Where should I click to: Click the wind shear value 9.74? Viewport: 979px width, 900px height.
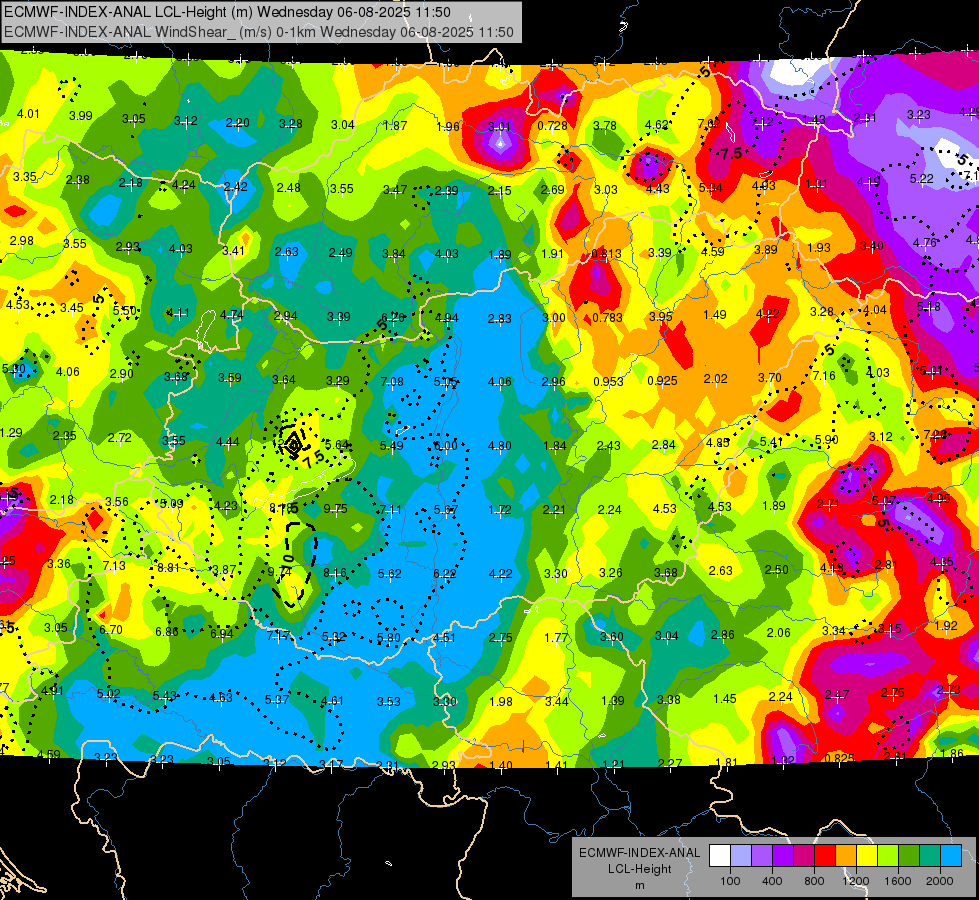coord(280,571)
